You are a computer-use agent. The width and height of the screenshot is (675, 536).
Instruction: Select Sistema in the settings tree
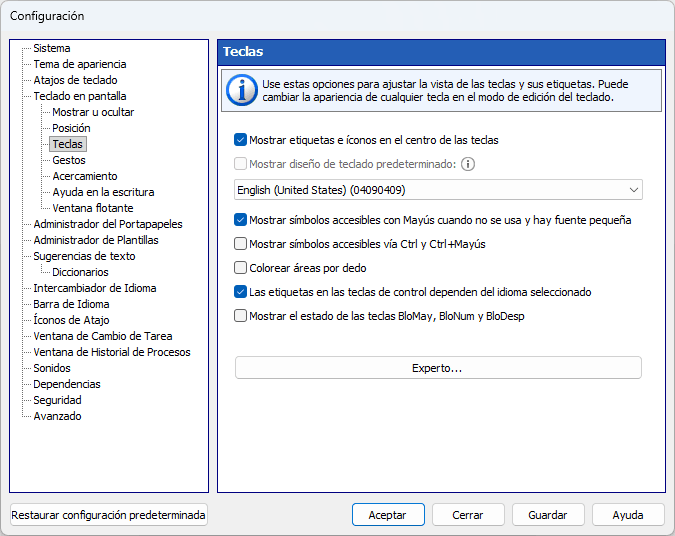tap(52, 48)
